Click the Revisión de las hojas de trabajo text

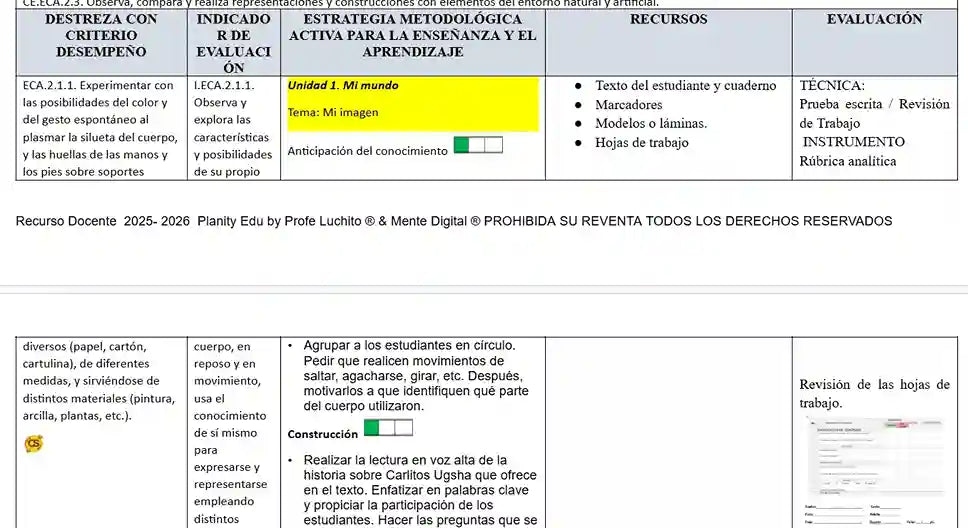point(874,393)
